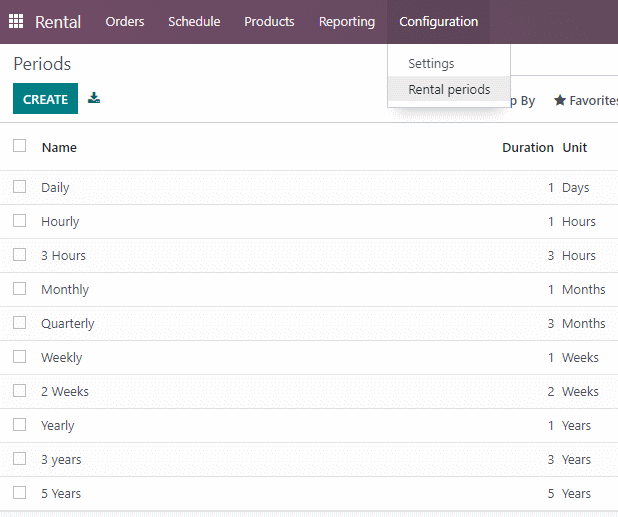This screenshot has height=517, width=618.
Task: Select the Weekly row checkbox
Action: click(x=19, y=357)
